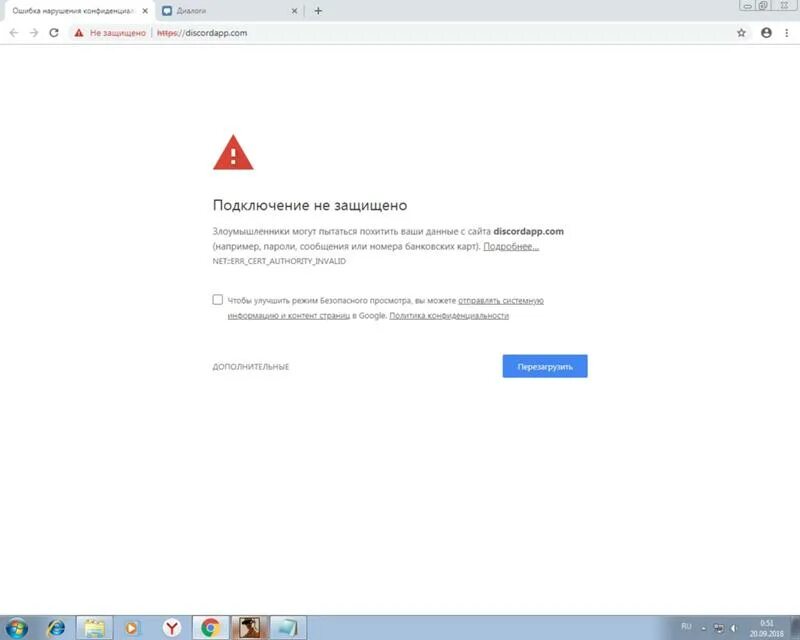
Task: Expand 'ДОПОЛНИТЕЛЬНЫЕ' advanced options
Action: (x=251, y=366)
